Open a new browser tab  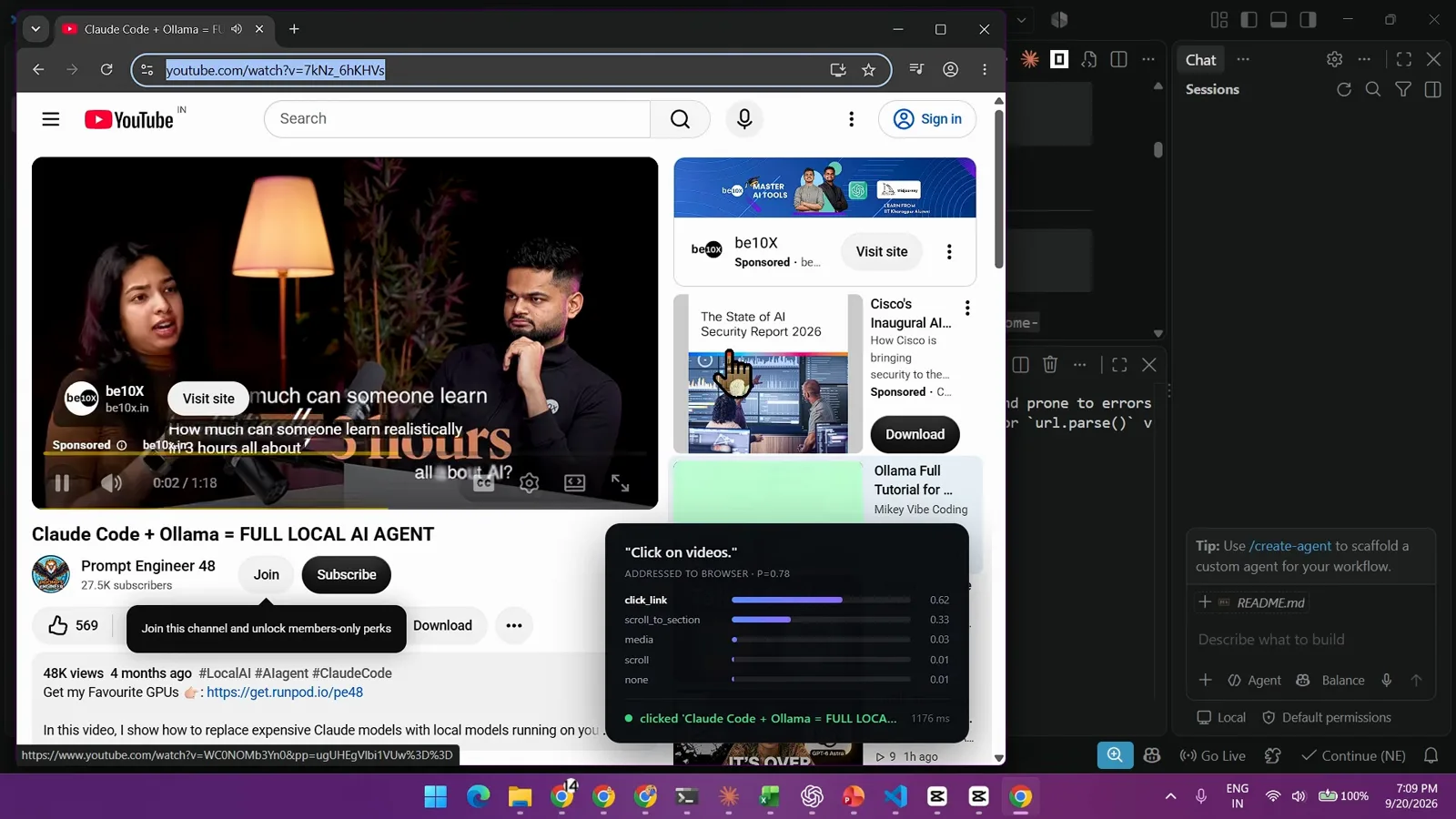point(294,29)
